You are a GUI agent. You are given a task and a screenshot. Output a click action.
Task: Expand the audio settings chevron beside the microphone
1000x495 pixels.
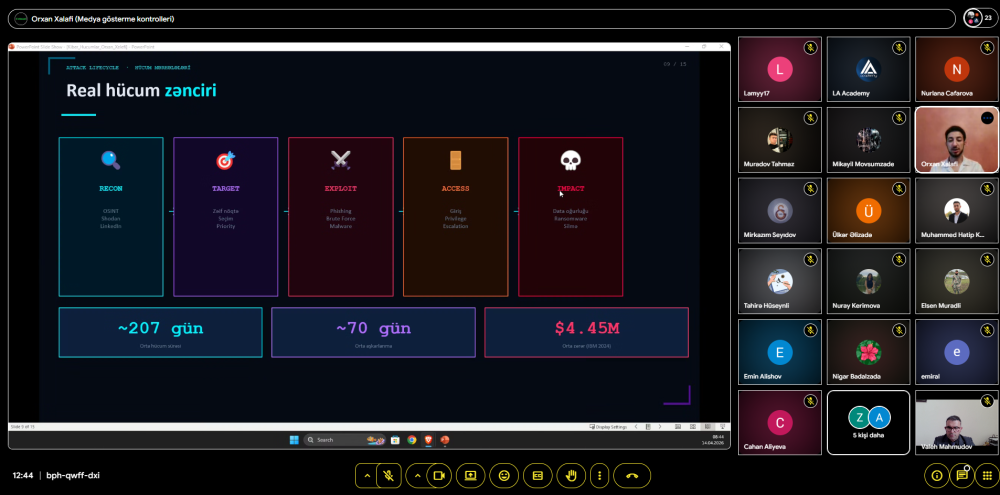(366, 476)
